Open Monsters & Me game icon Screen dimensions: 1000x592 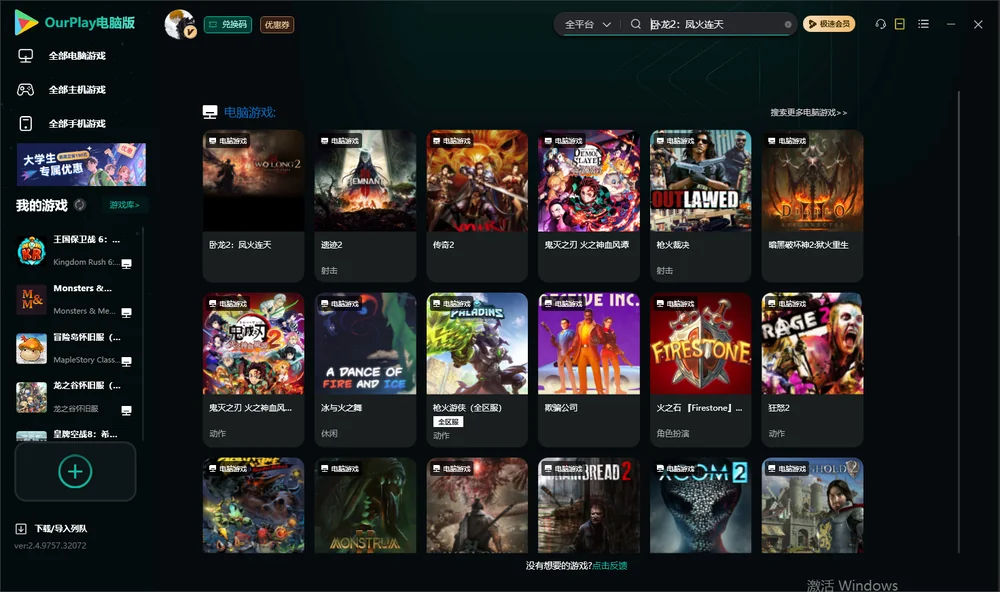31,299
